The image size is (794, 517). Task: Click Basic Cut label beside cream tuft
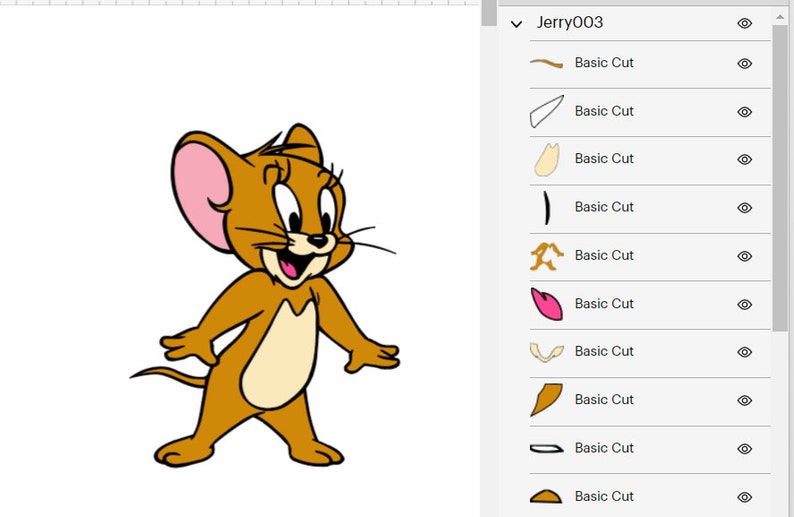604,158
